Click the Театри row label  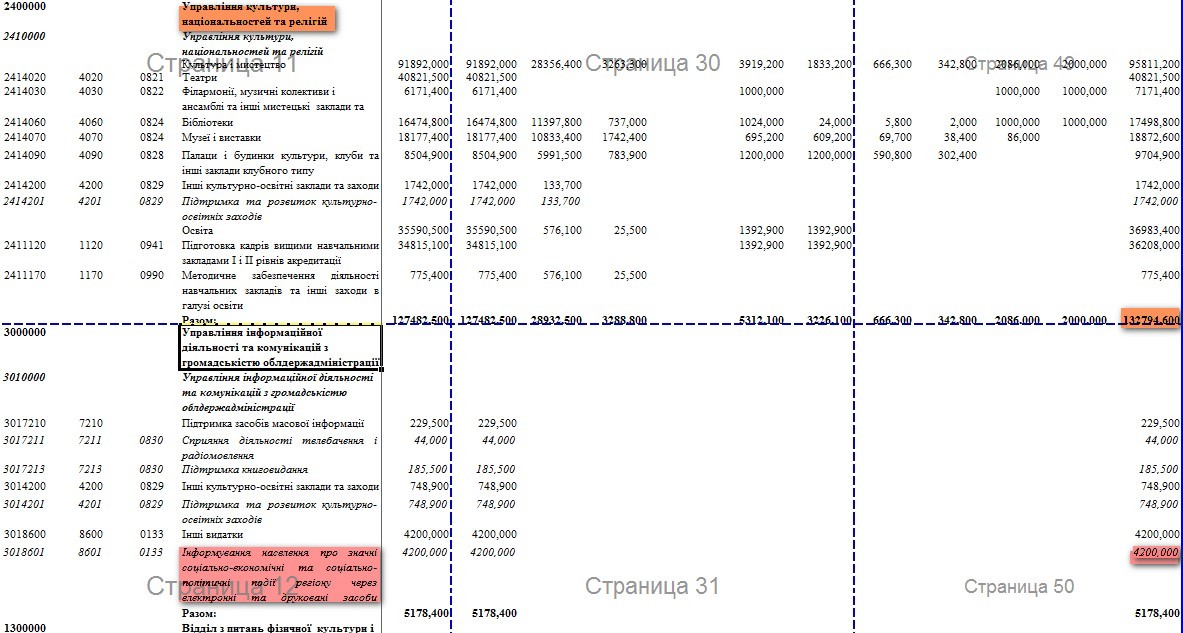click(x=198, y=77)
